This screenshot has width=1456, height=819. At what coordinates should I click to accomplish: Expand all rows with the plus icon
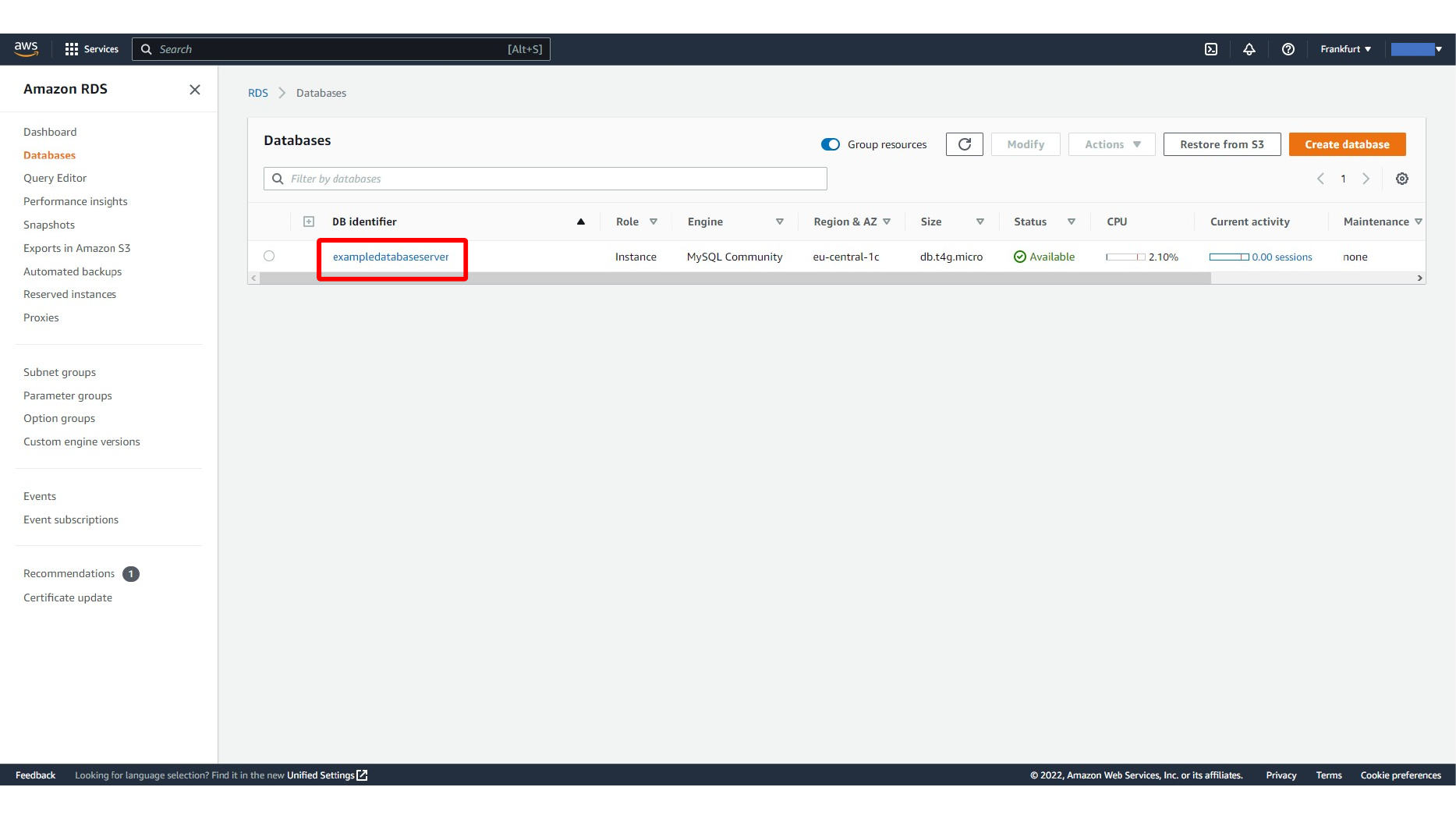309,222
